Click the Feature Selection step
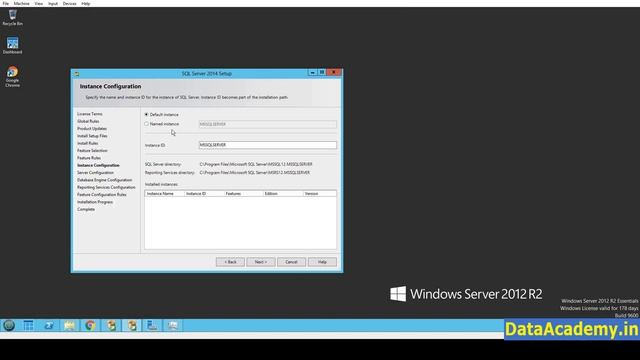 tap(92, 151)
